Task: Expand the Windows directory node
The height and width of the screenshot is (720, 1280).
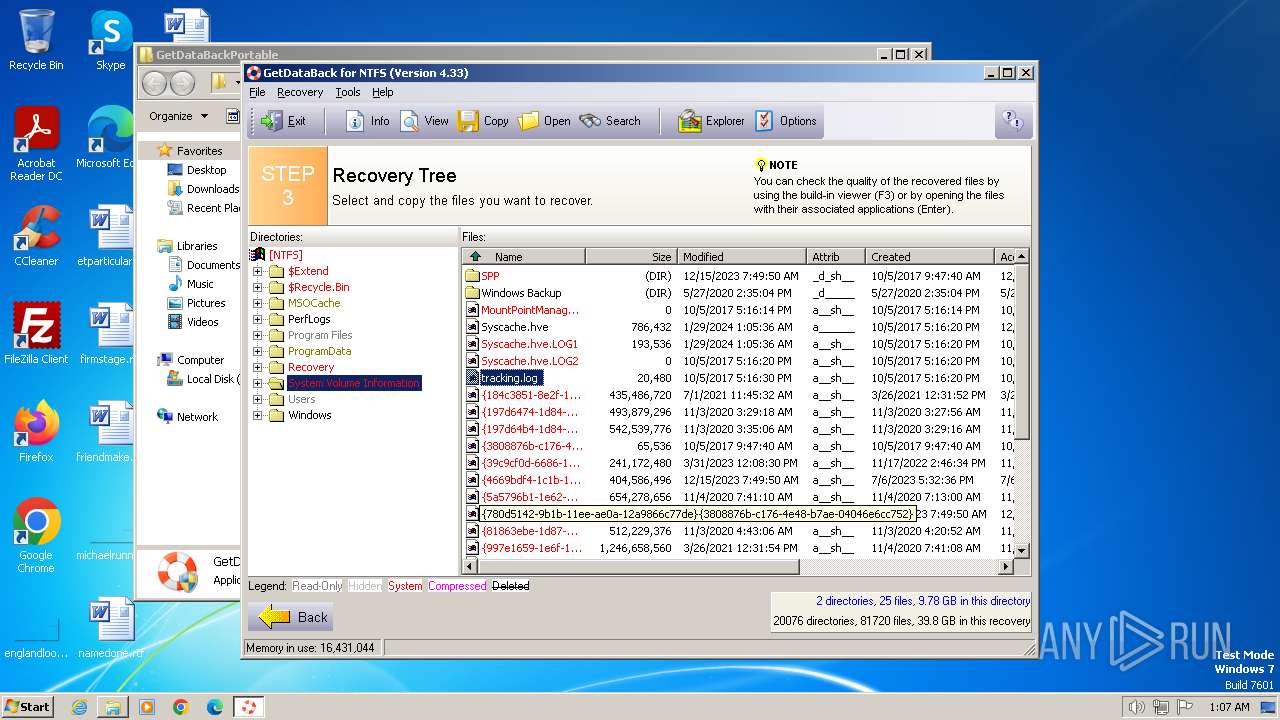Action: pos(257,415)
